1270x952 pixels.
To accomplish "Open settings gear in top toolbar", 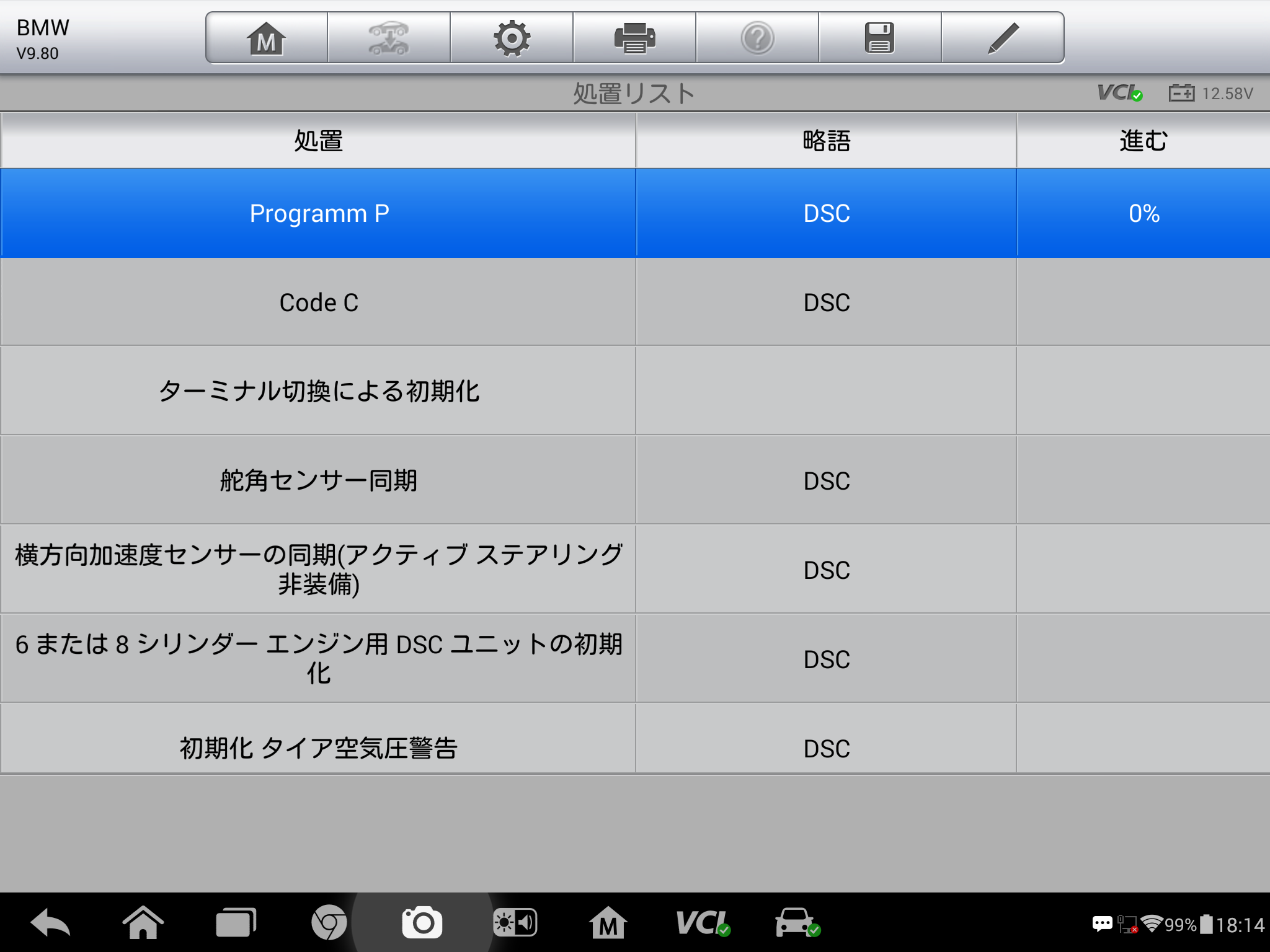I will [512, 38].
